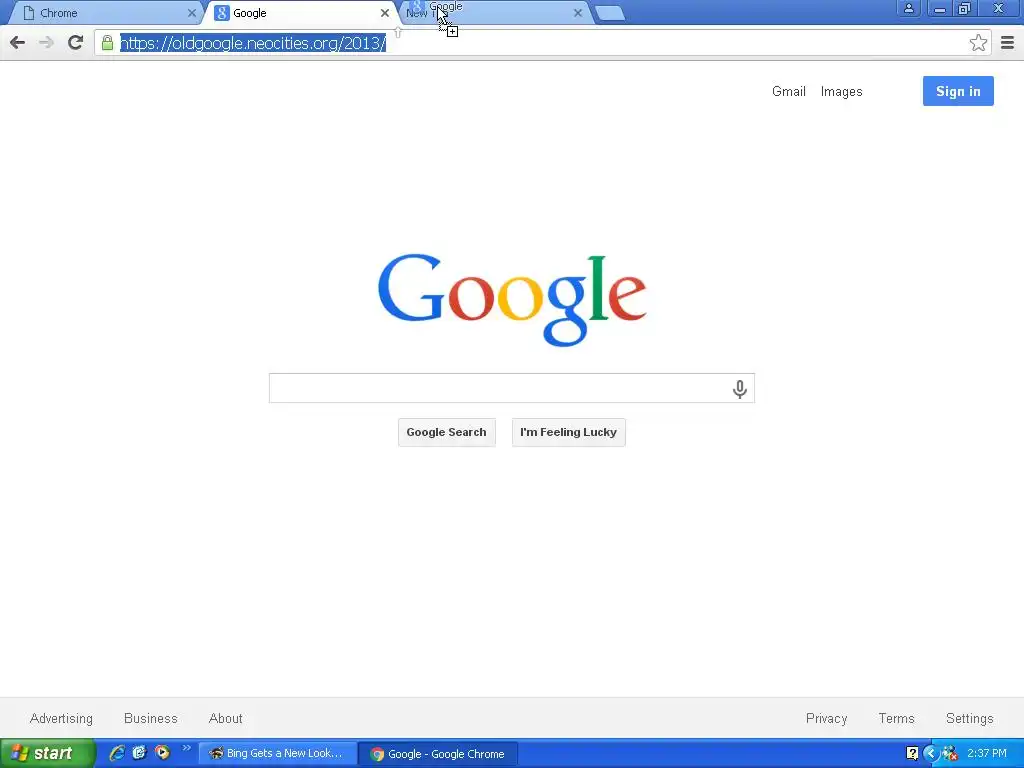Click the security alert tray icon

950,754
